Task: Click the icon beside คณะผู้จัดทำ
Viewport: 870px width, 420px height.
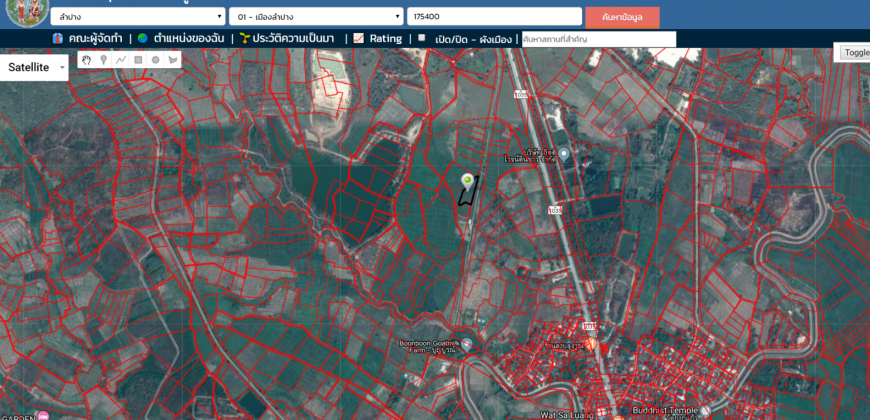Action: (x=59, y=38)
